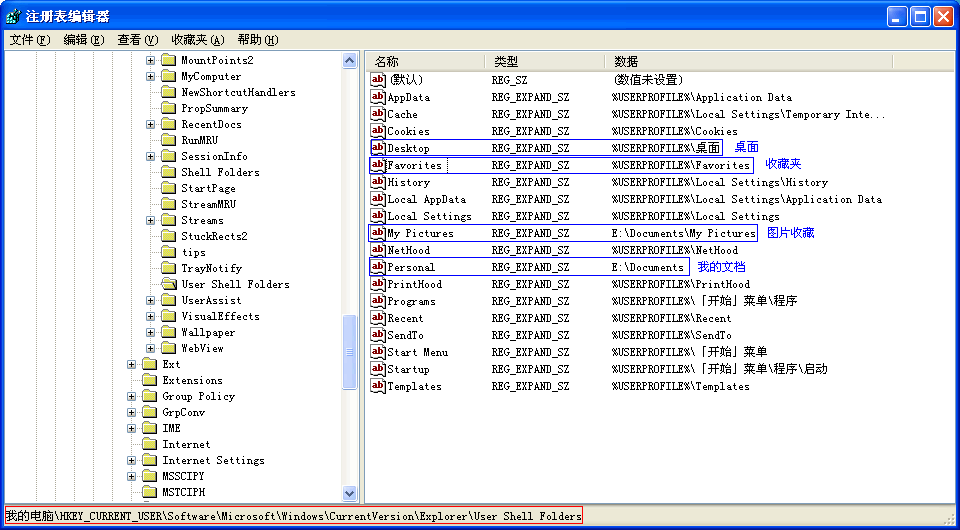Sort by the 名称 column header
960x530 pixels.
(426, 61)
